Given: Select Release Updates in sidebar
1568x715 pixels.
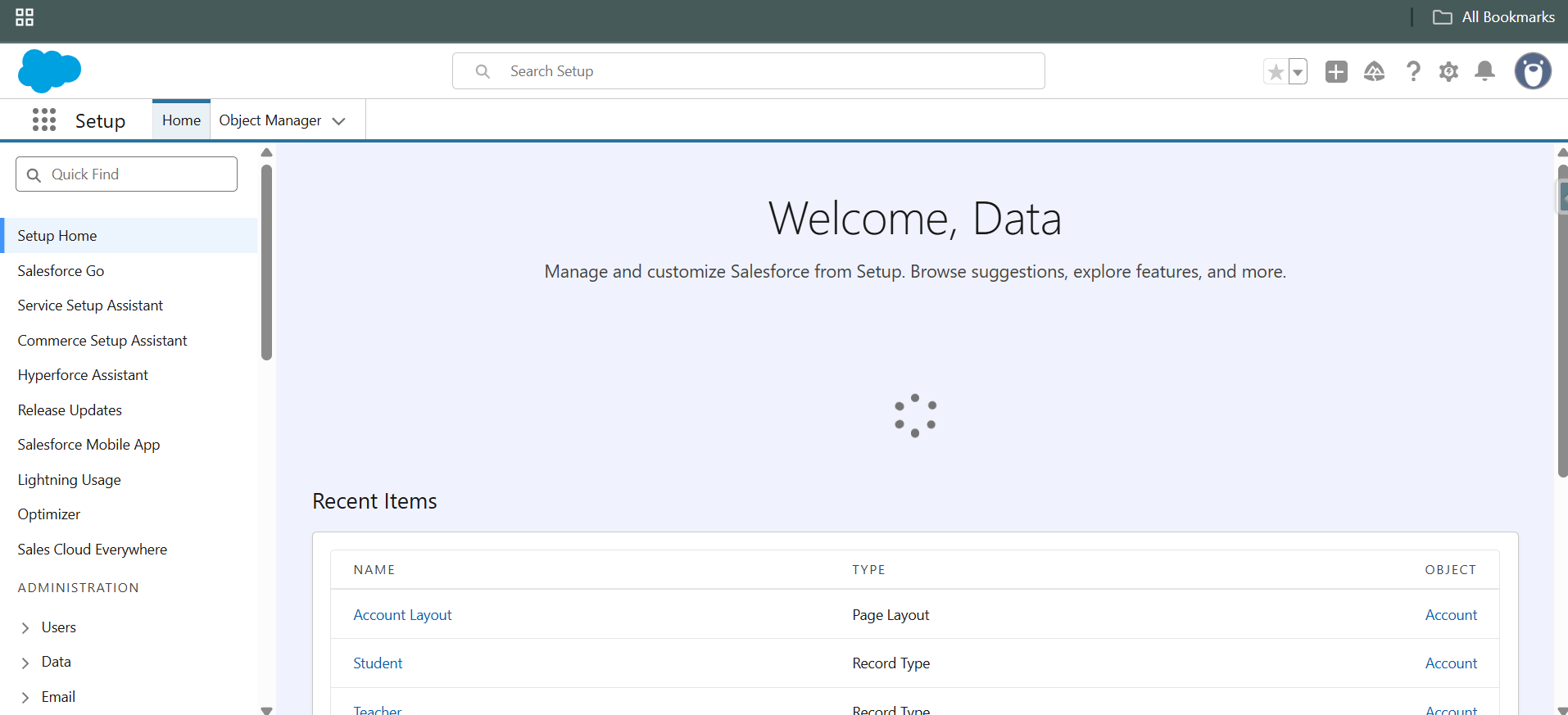Looking at the screenshot, I should click(x=70, y=410).
